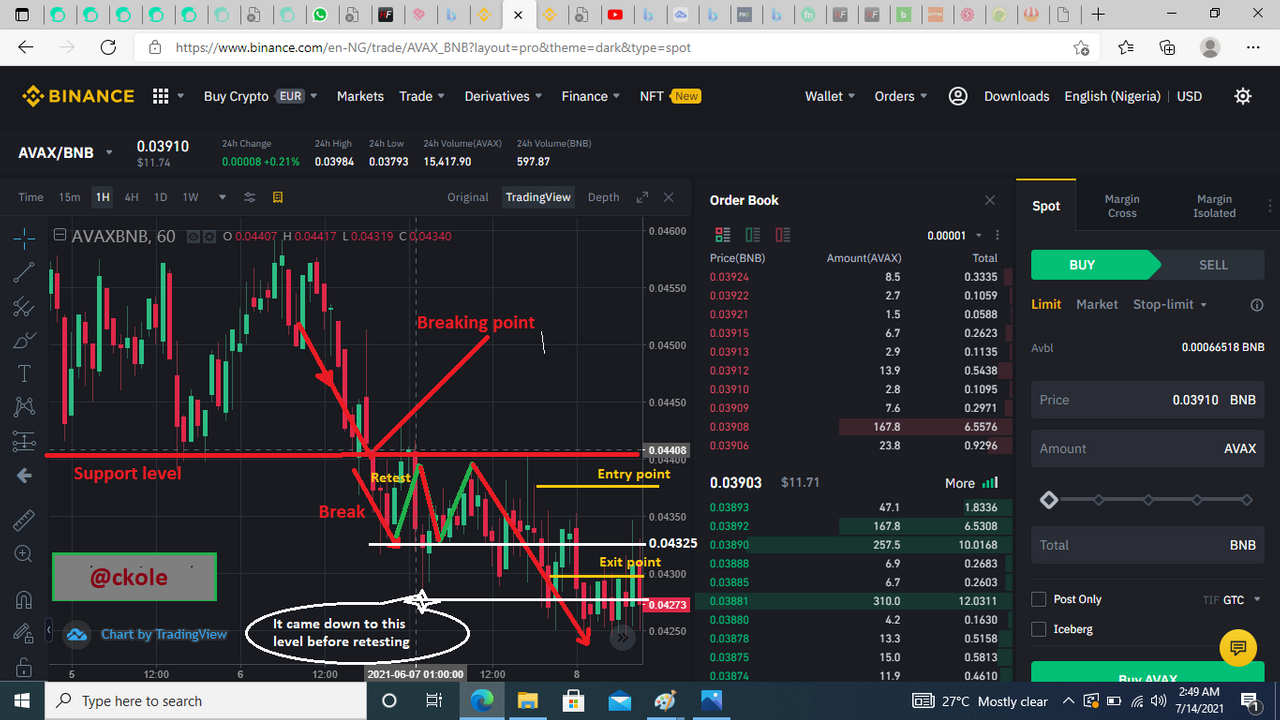The image size is (1280, 720).
Task: Select the trend line drawing tool
Action: pos(24,271)
